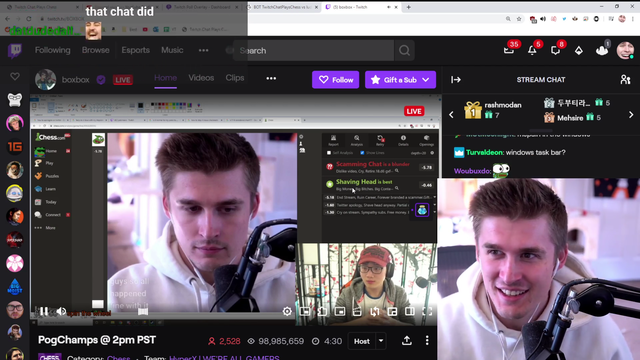
Task: Open the Host dropdown arrow
Action: point(381,341)
